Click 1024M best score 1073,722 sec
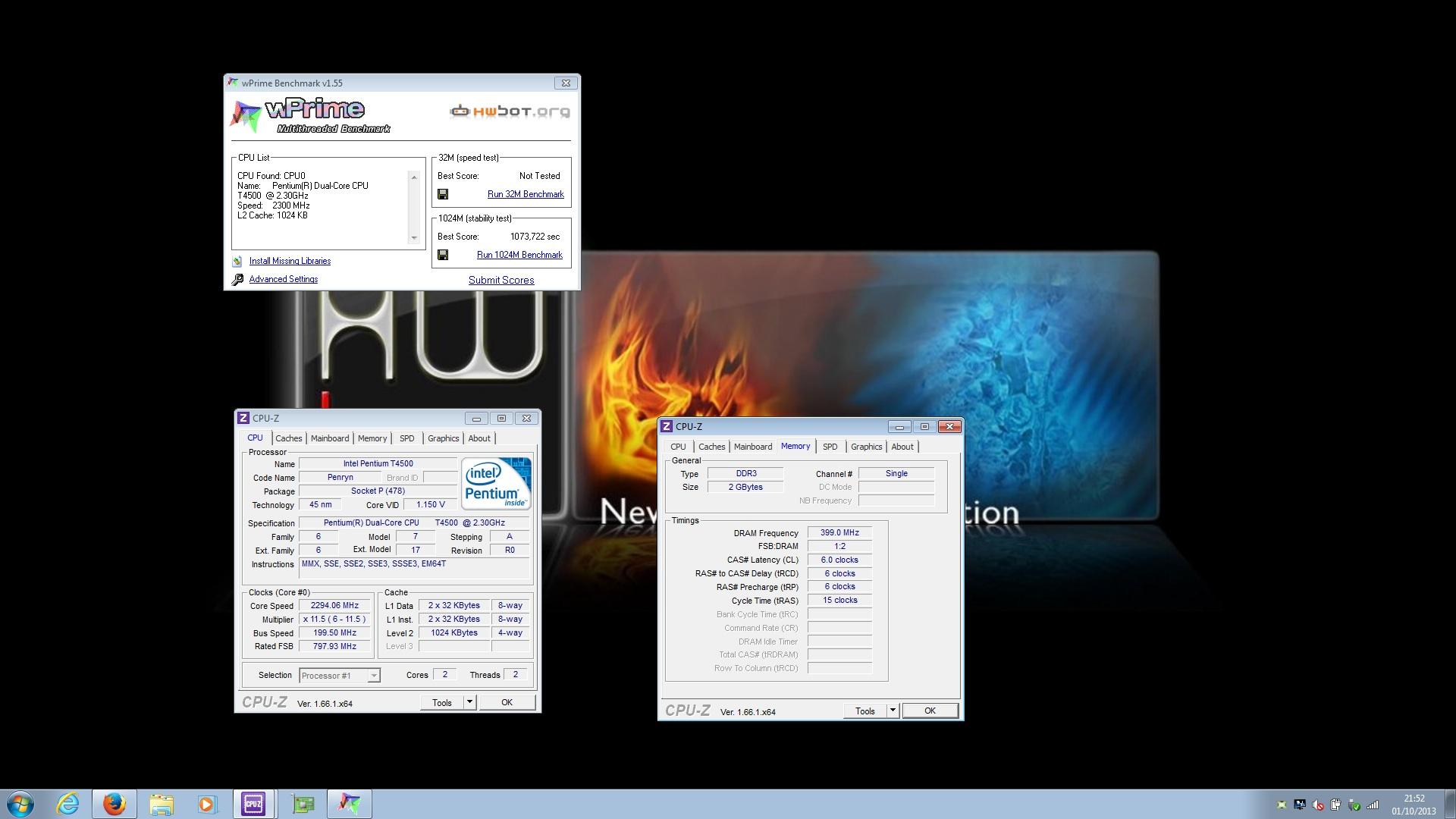Image resolution: width=1456 pixels, height=819 pixels. pos(535,237)
